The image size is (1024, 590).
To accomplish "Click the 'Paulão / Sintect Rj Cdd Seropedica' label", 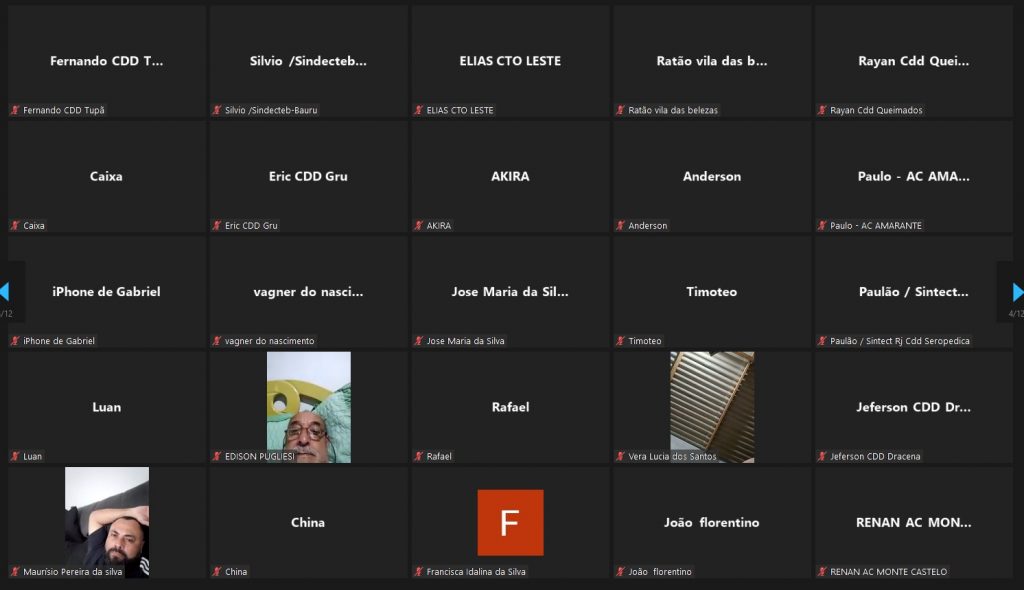I will 900,340.
